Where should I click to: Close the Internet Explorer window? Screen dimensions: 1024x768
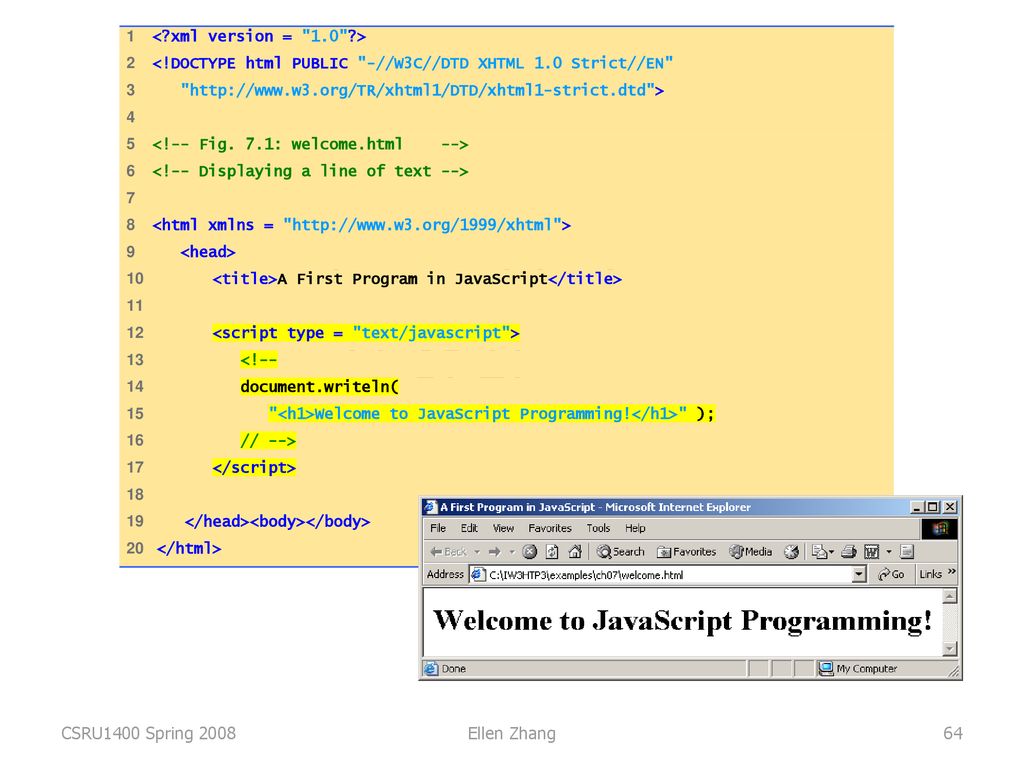pos(950,507)
